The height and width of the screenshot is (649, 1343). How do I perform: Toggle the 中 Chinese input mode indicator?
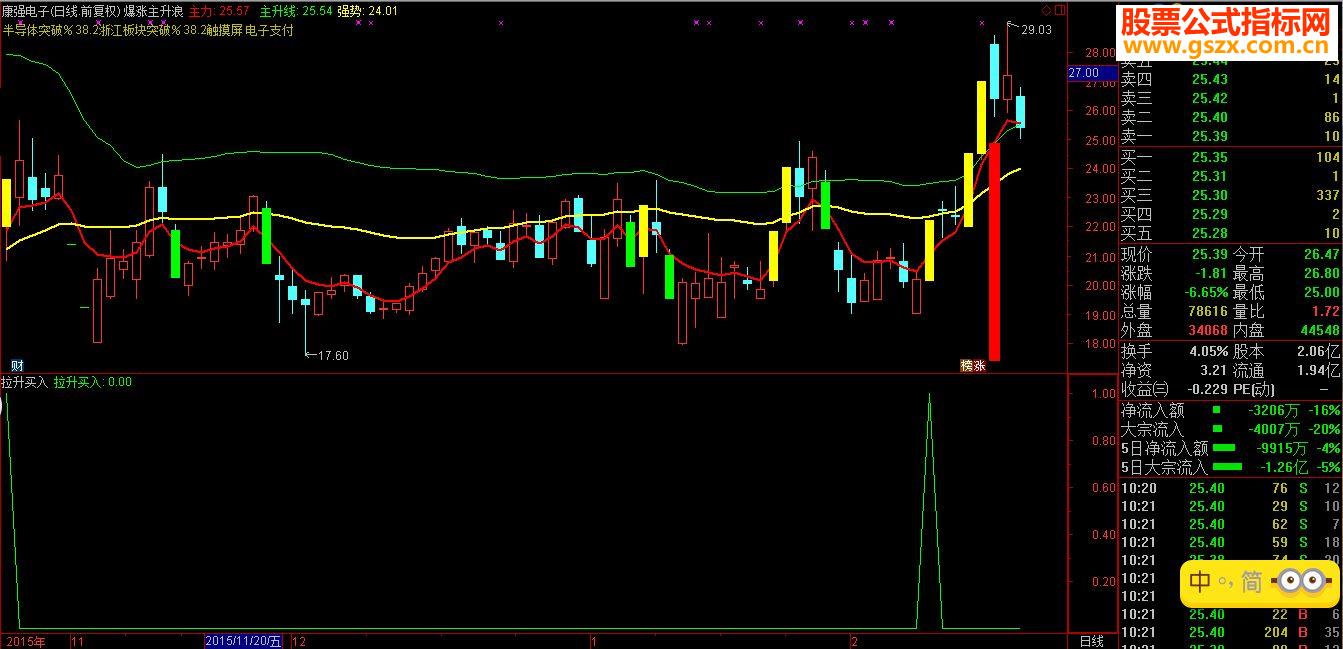pos(1201,582)
